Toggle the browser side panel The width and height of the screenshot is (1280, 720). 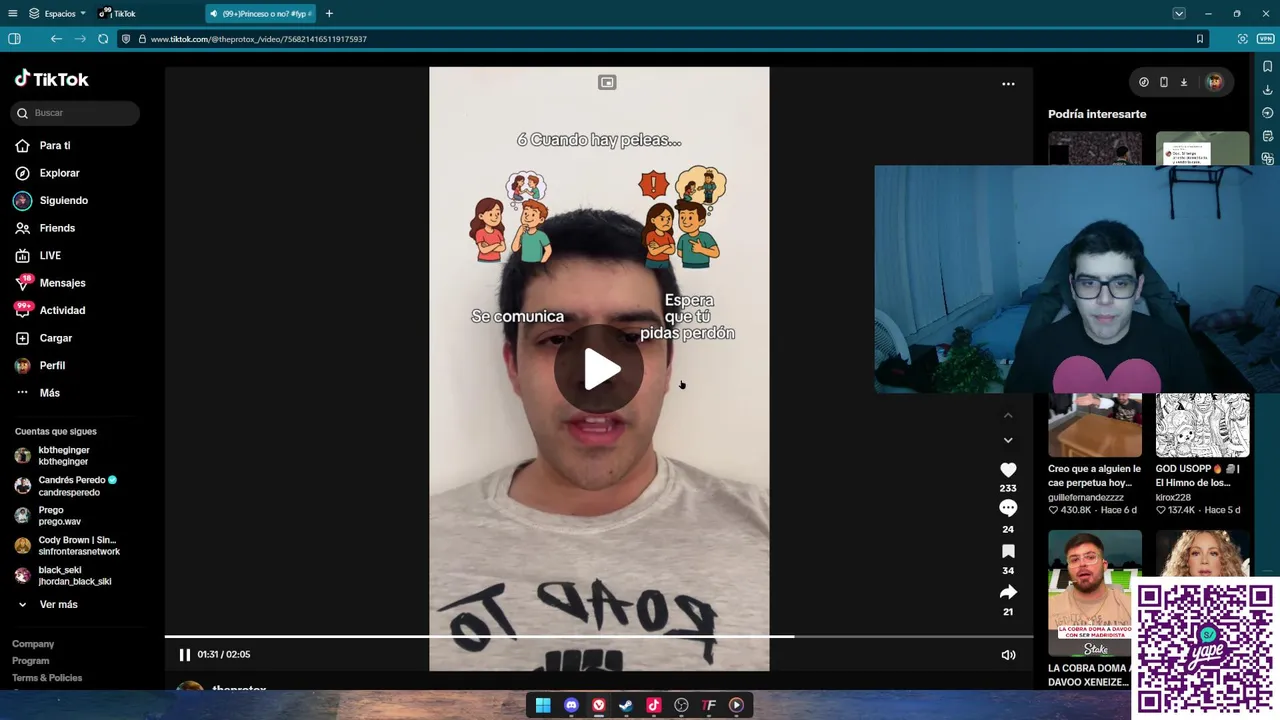coord(14,39)
